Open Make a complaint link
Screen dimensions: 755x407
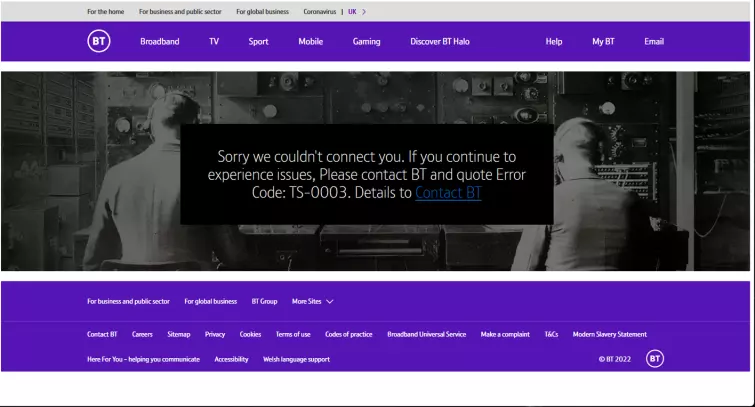[x=505, y=334]
